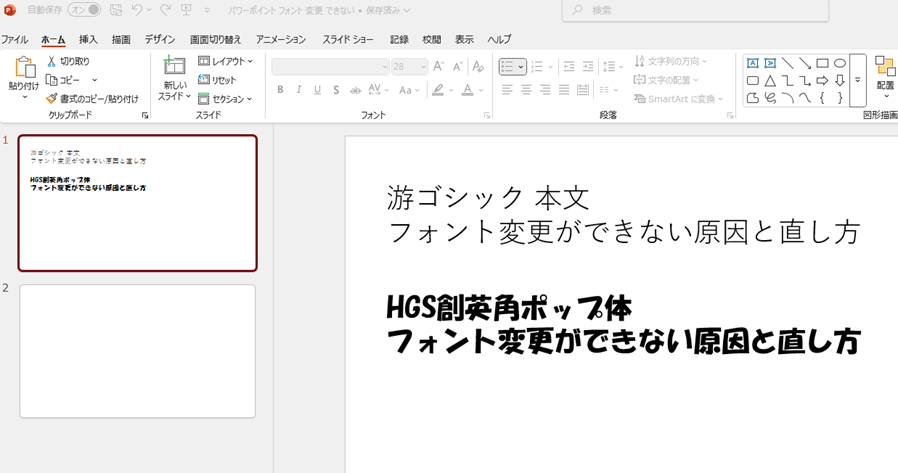Center align text
Screen dimensions: 898x473
526,90
